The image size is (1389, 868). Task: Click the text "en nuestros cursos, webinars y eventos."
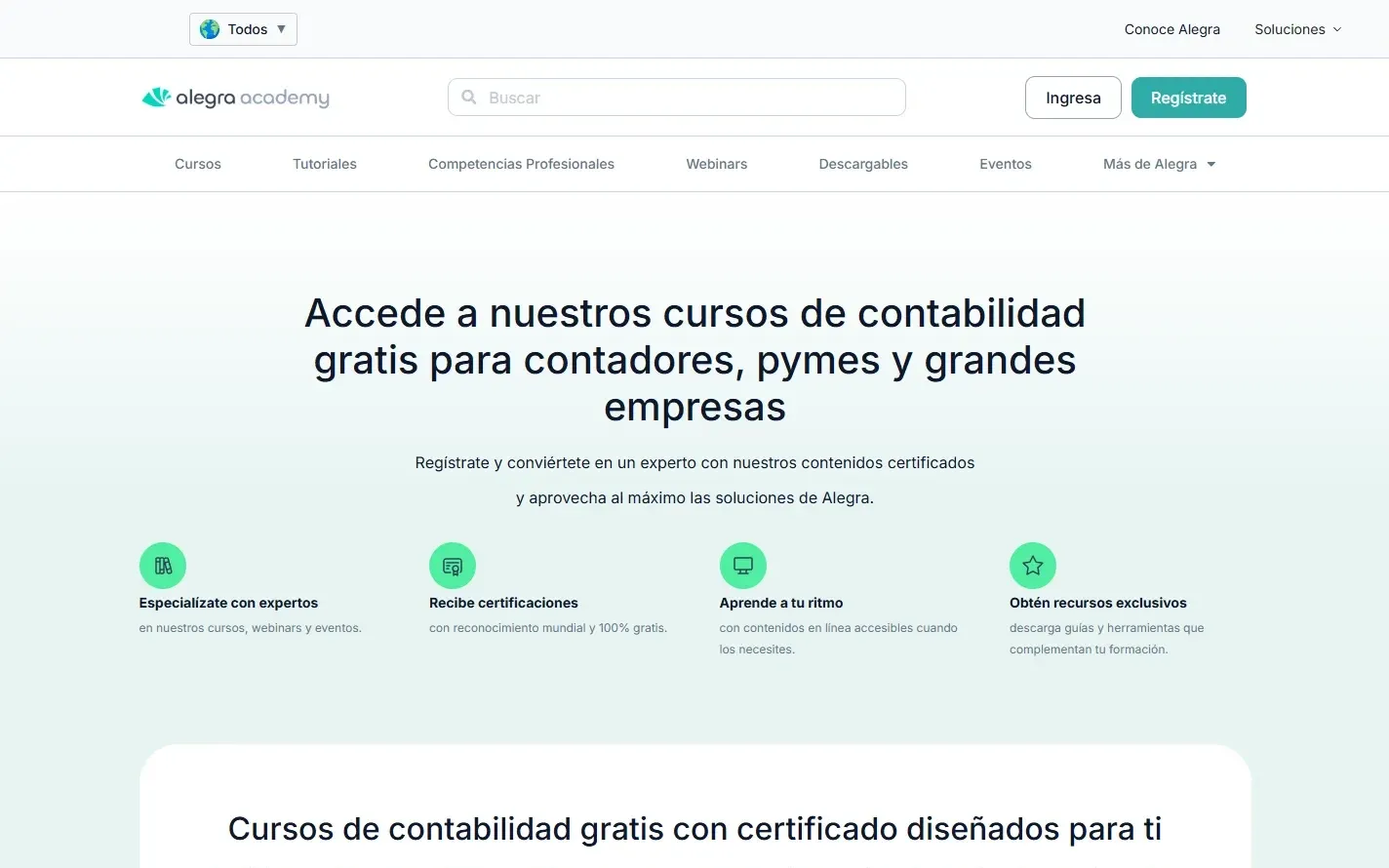coord(250,628)
